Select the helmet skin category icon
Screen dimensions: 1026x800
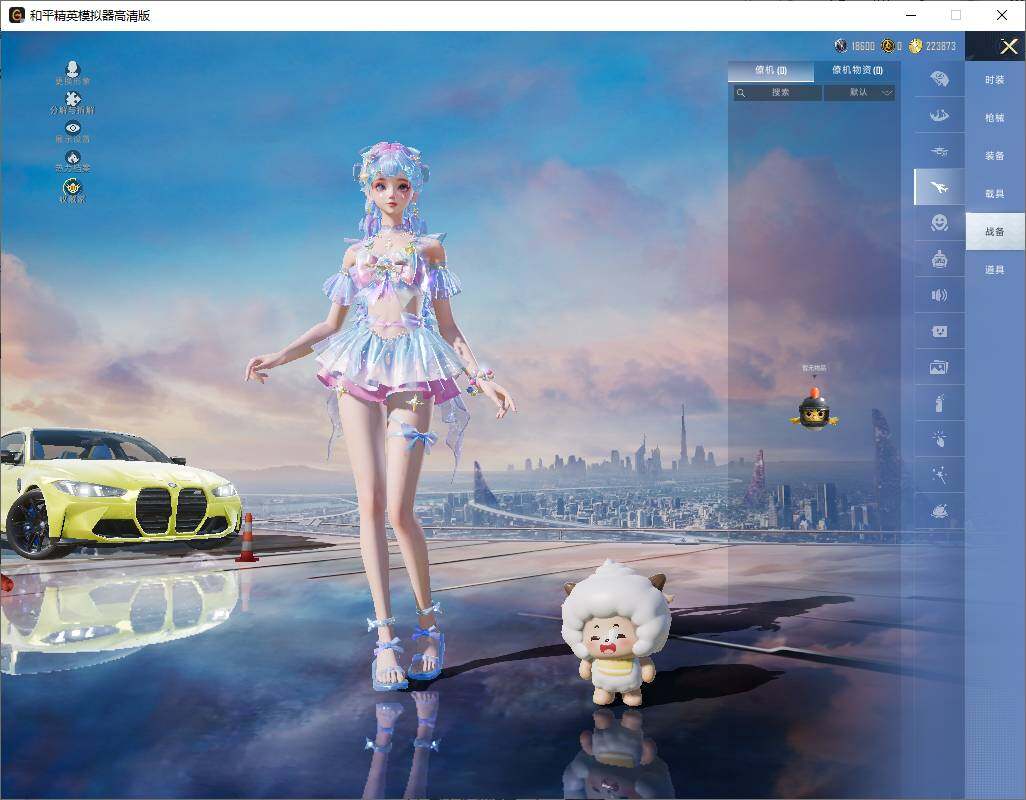click(x=940, y=78)
